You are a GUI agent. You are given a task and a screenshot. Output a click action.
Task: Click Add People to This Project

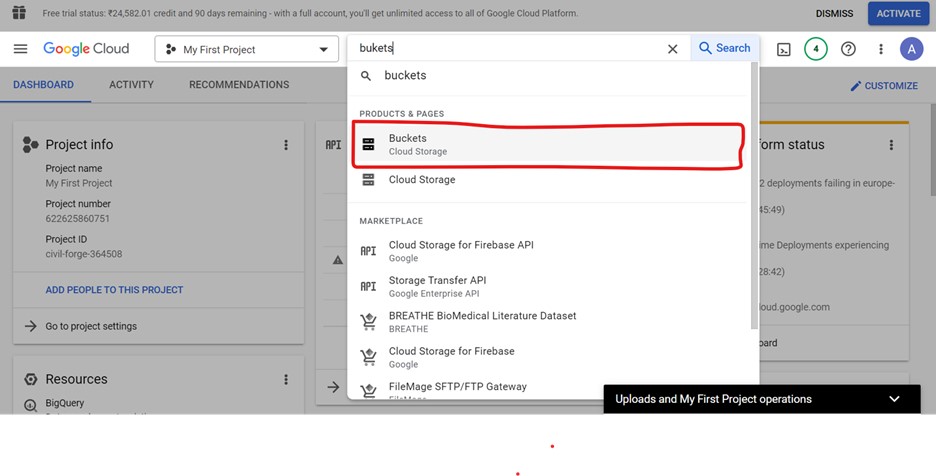(114, 290)
